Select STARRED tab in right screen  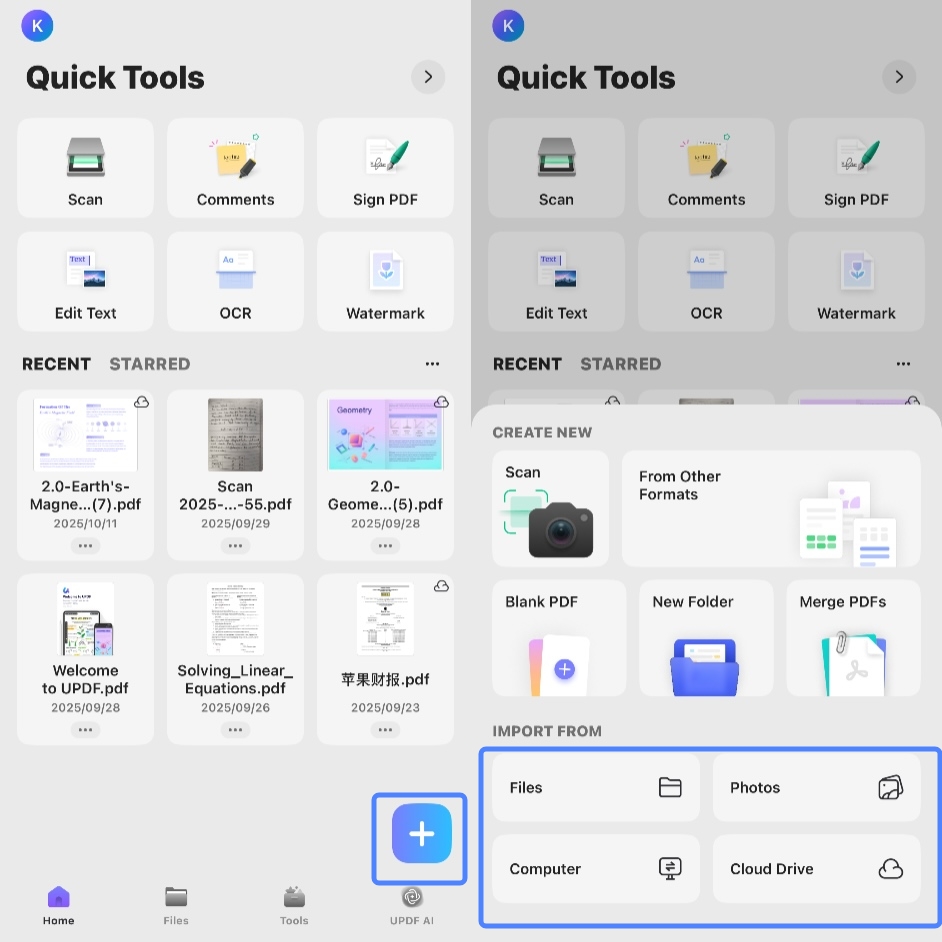(621, 364)
